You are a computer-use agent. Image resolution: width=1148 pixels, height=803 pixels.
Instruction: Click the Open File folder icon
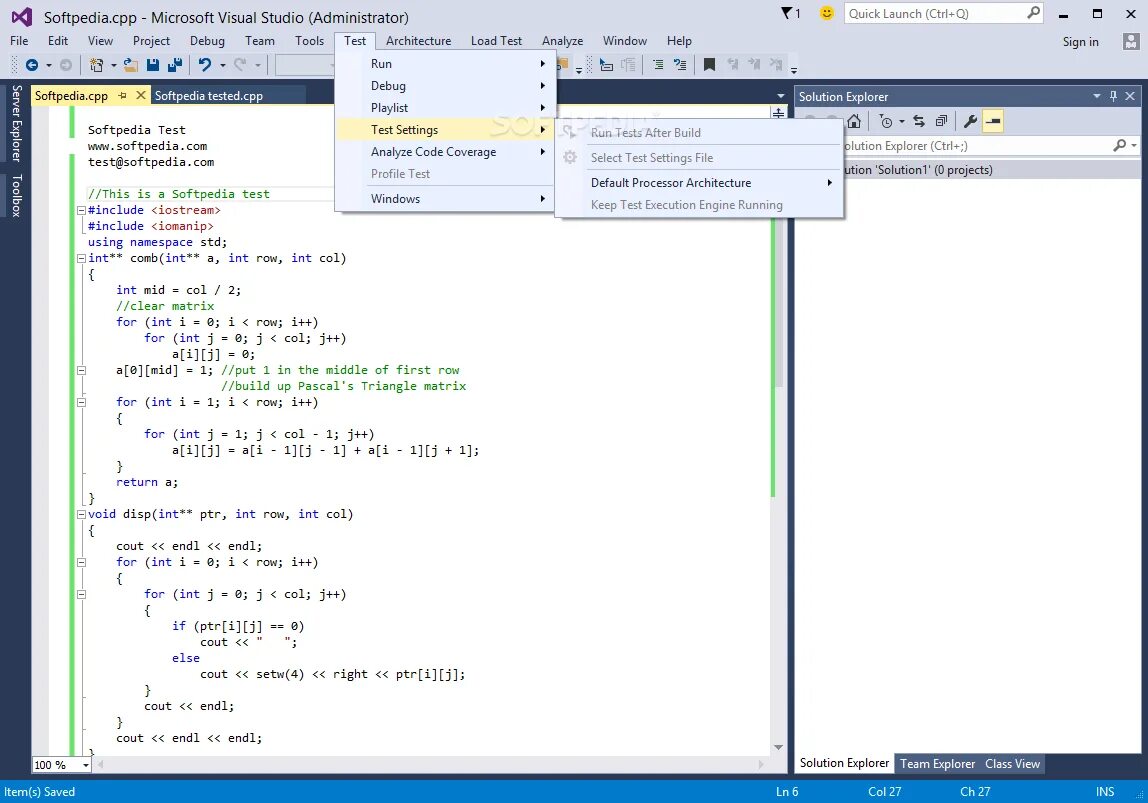point(131,65)
